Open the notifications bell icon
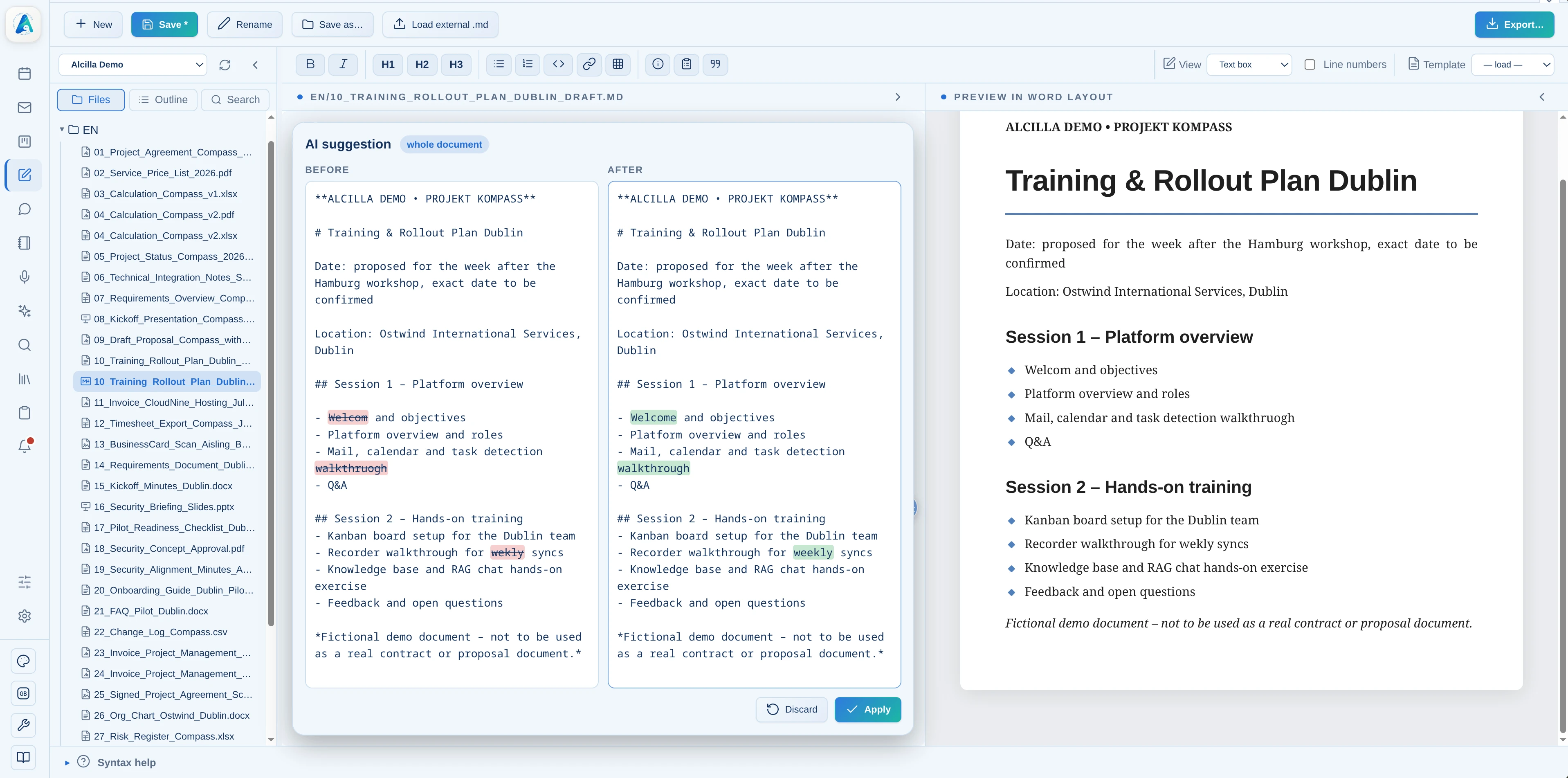The image size is (1568, 778). click(x=25, y=446)
